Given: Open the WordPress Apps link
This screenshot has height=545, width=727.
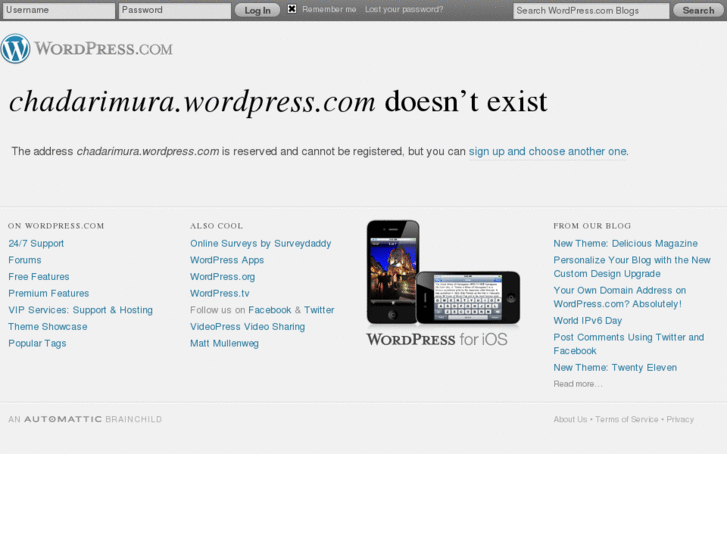Looking at the screenshot, I should (227, 260).
